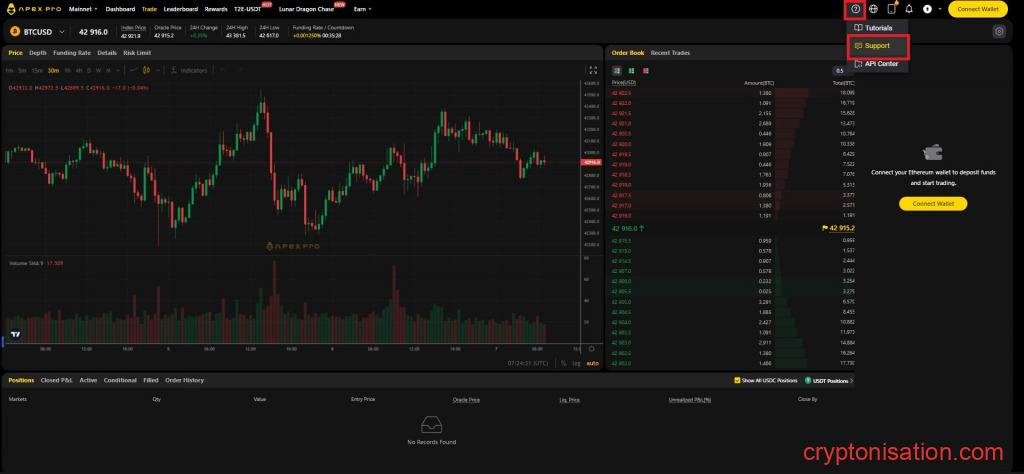
Task: Select the 15m chart timeframe
Action: (36, 70)
